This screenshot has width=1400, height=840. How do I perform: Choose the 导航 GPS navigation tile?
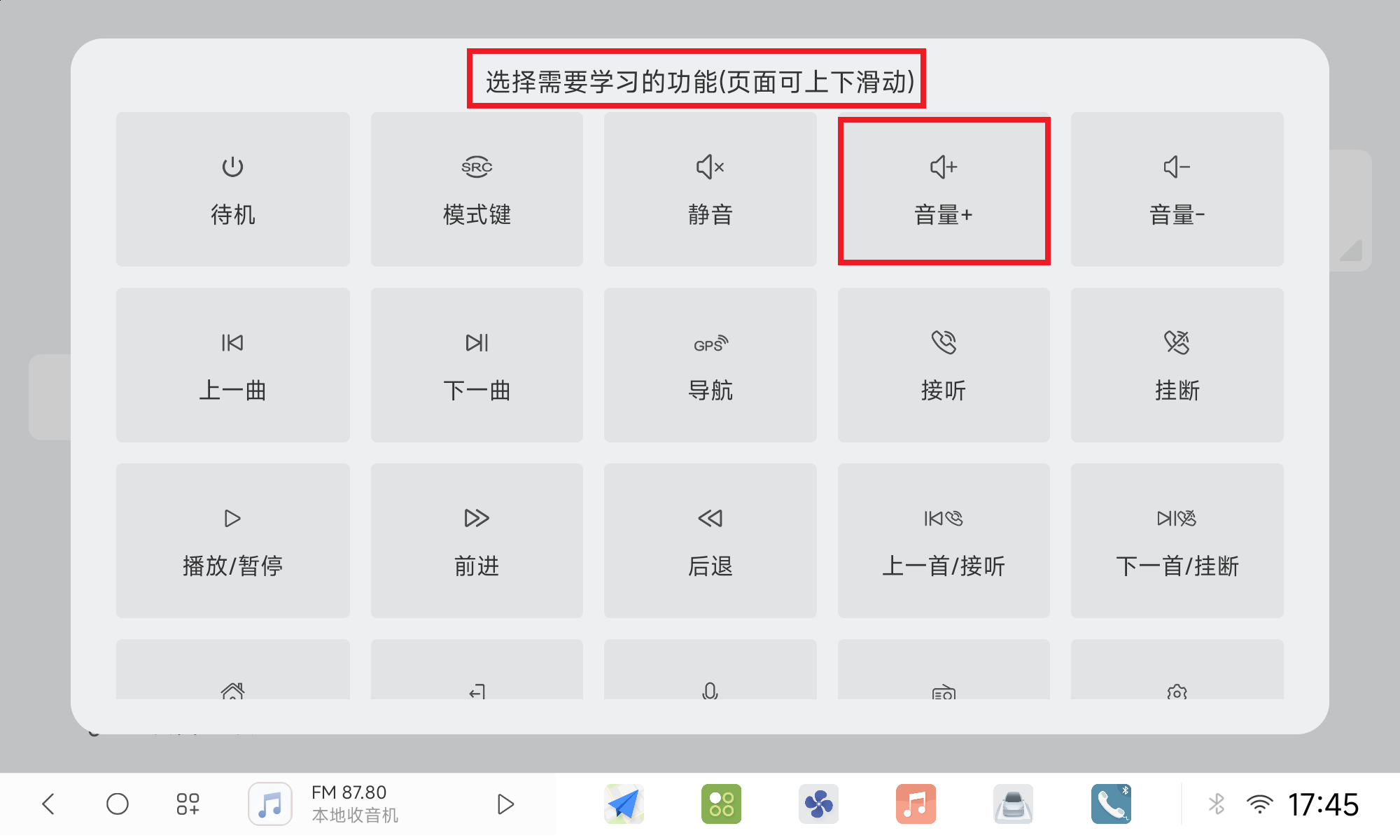(710, 365)
